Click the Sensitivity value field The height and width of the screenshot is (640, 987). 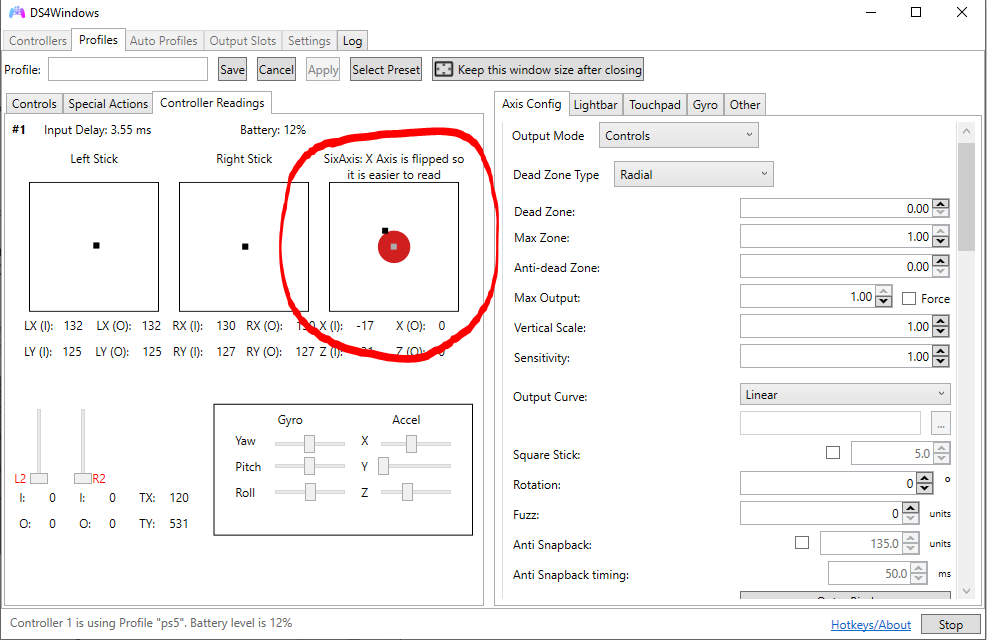(x=836, y=357)
